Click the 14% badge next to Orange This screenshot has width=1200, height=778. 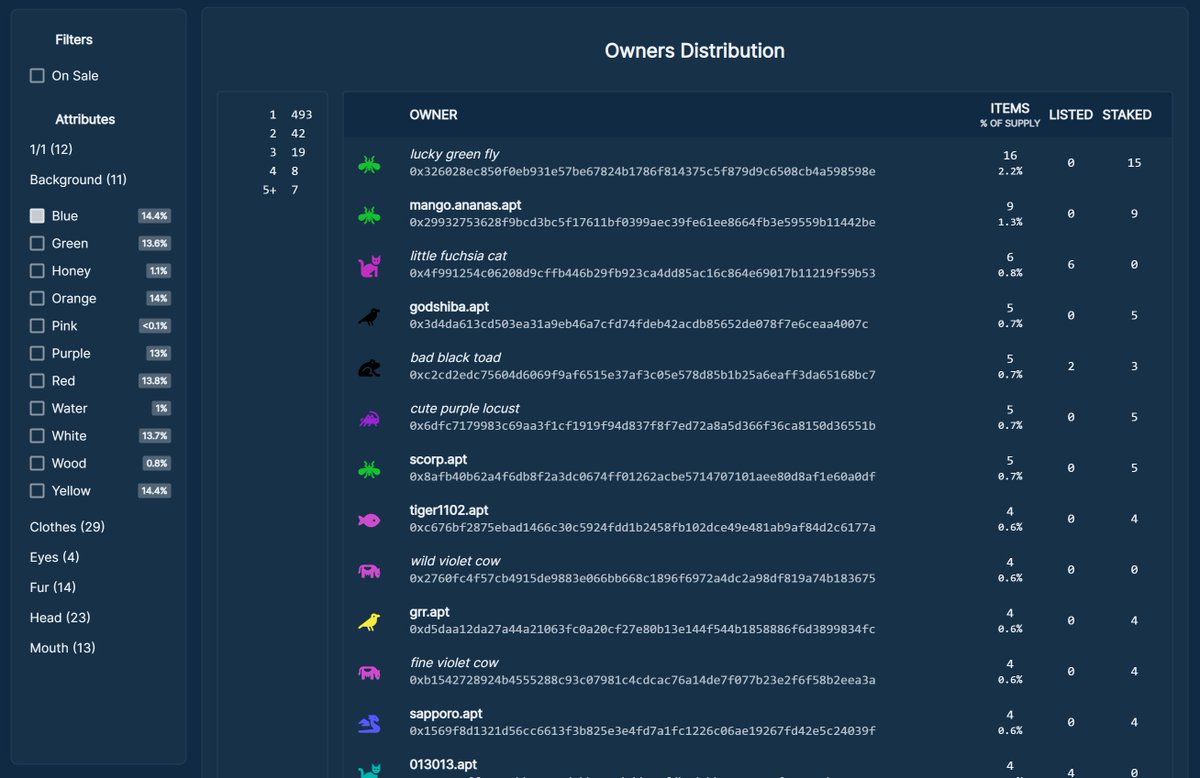pyautogui.click(x=157, y=298)
